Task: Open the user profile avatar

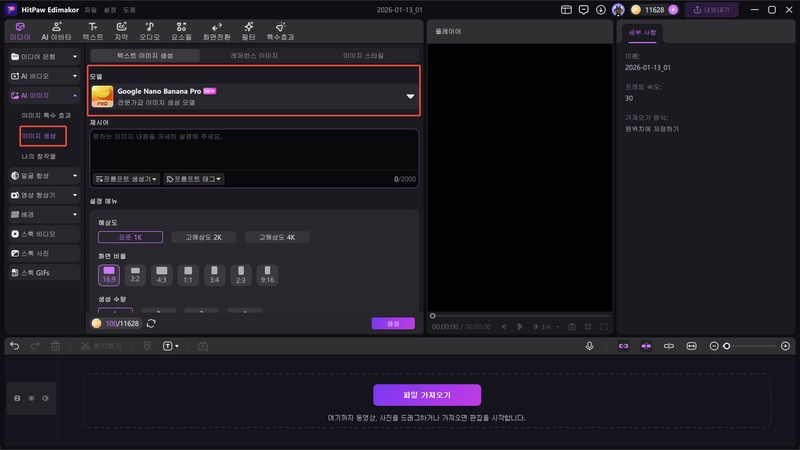Action: coord(618,10)
